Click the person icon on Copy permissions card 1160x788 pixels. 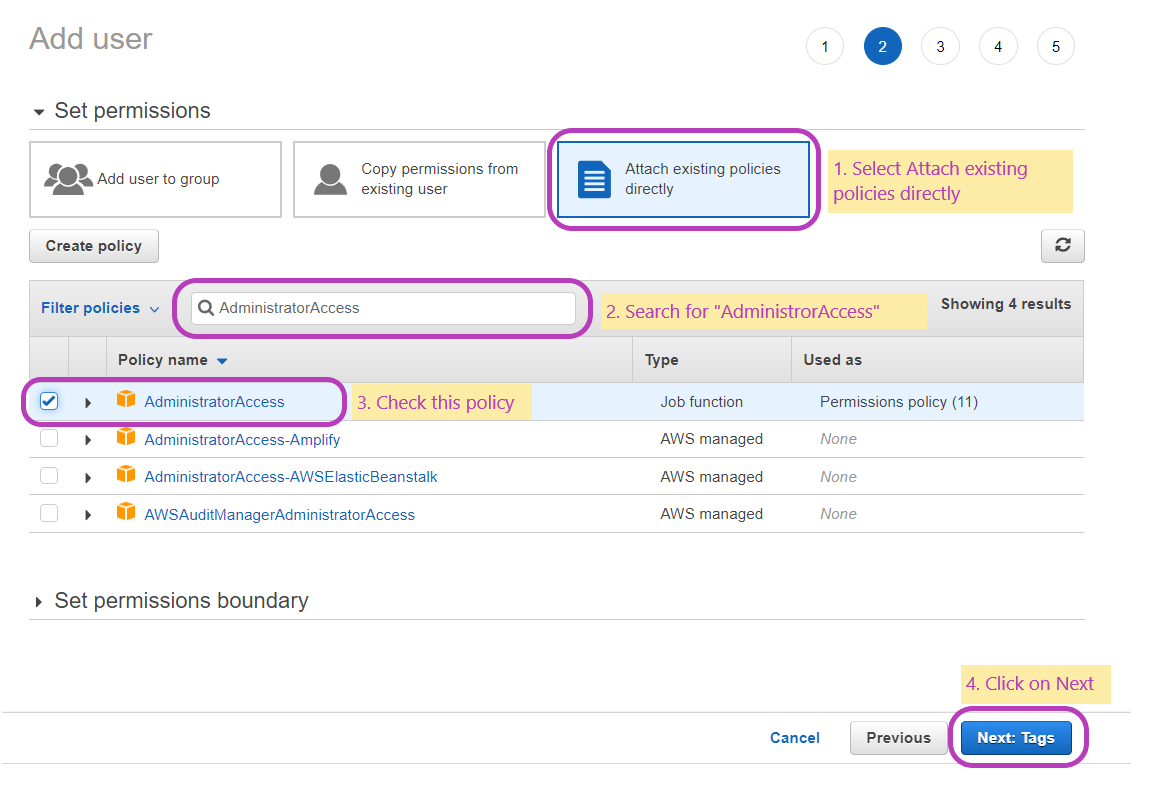[330, 178]
